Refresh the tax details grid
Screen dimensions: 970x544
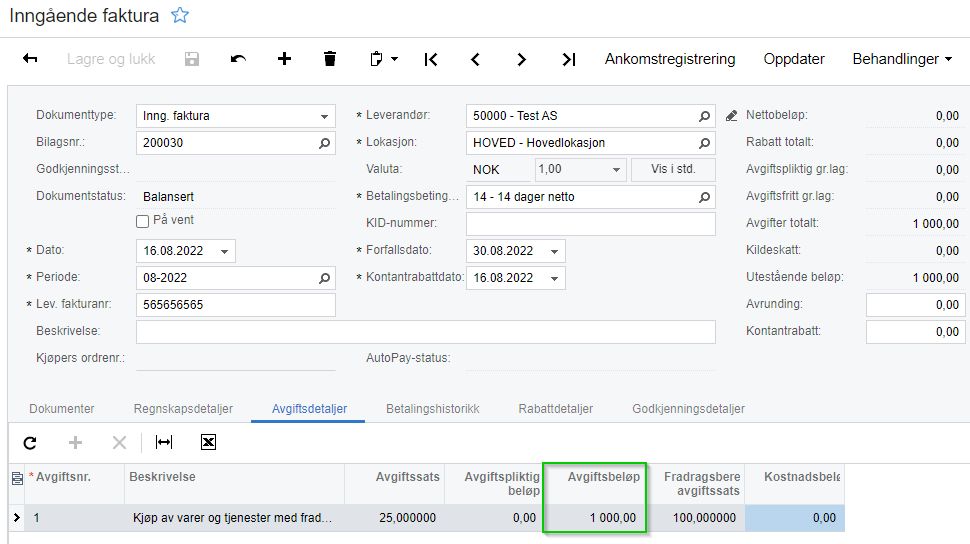pyautogui.click(x=30, y=443)
